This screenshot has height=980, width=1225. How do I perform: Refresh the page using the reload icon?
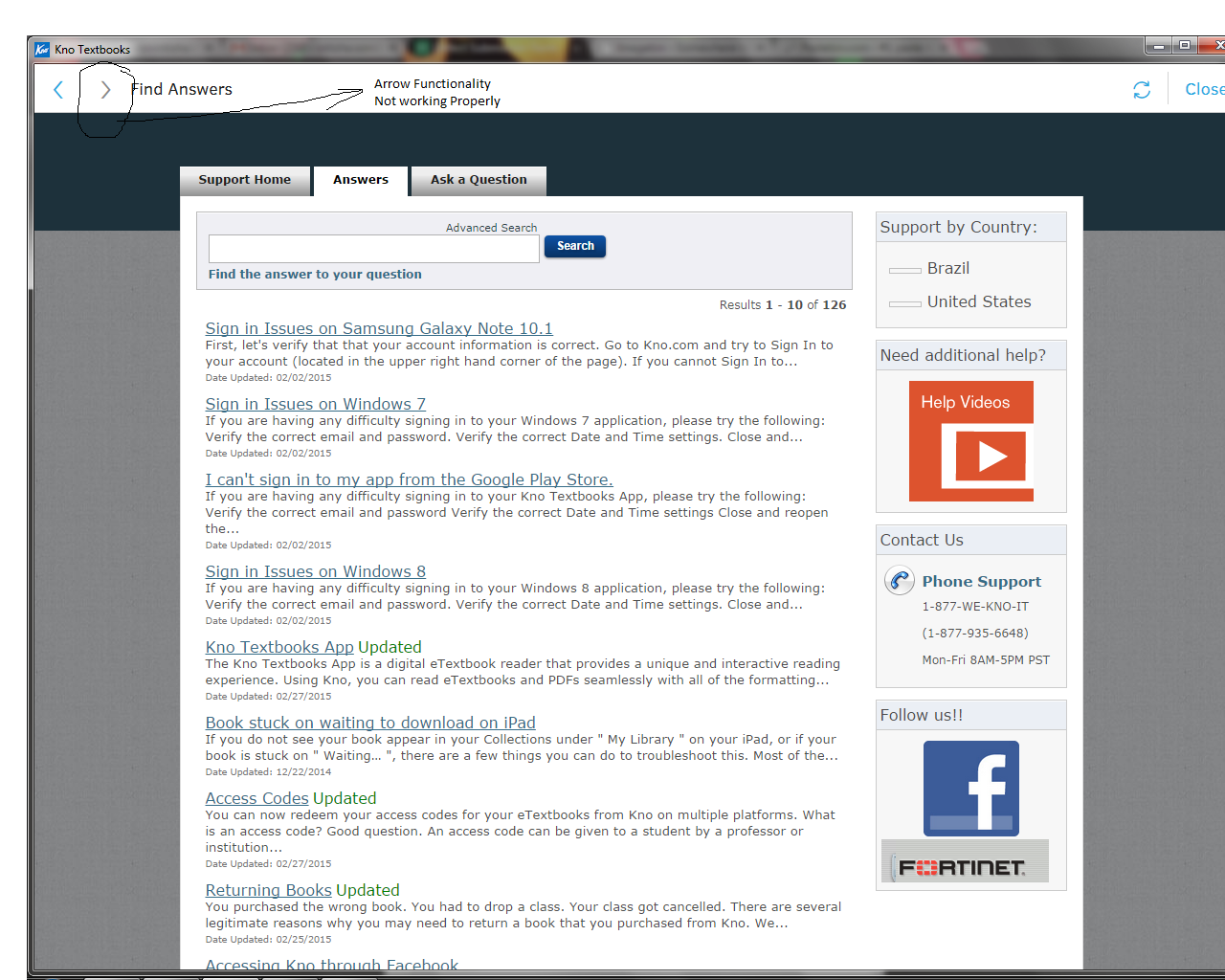click(x=1142, y=90)
